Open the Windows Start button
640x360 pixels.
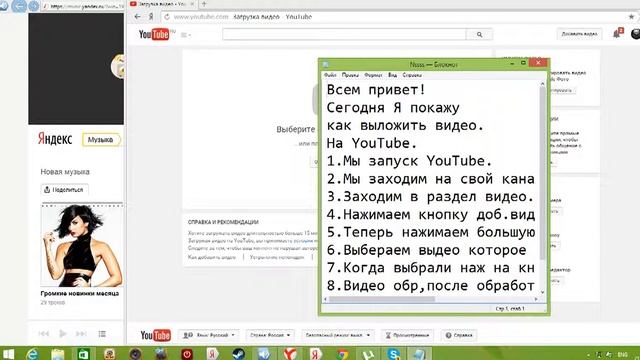click(8, 354)
